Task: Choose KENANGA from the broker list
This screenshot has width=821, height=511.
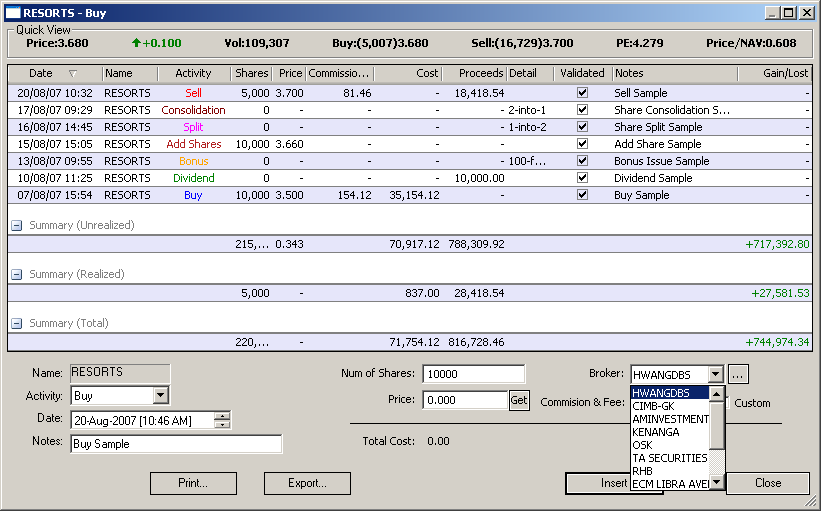Action: tap(670, 432)
